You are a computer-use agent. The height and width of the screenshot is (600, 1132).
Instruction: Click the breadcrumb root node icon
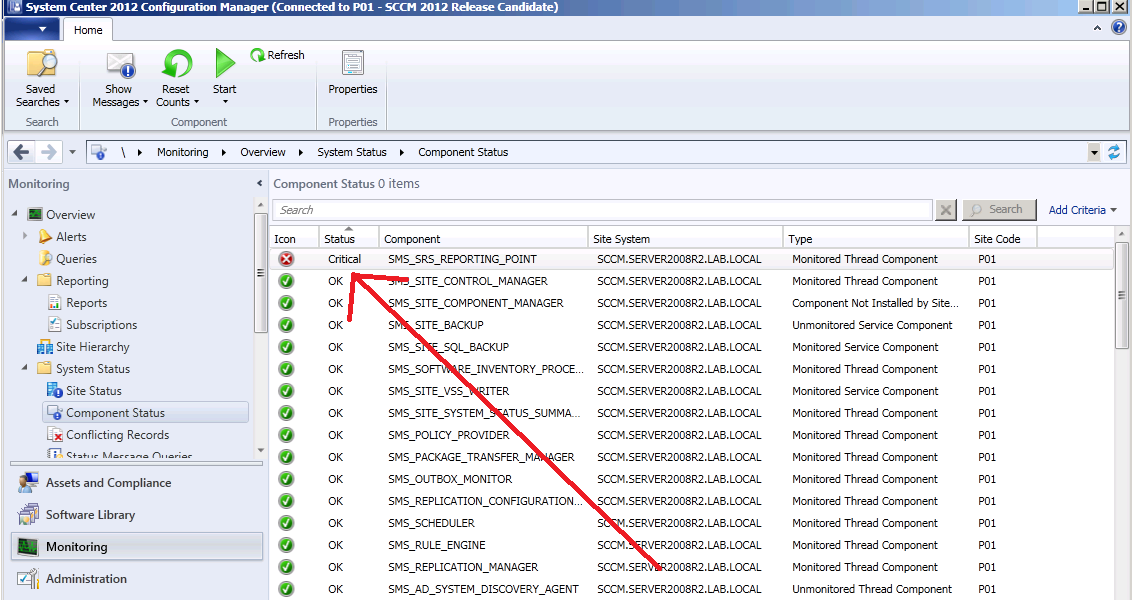tap(99, 152)
